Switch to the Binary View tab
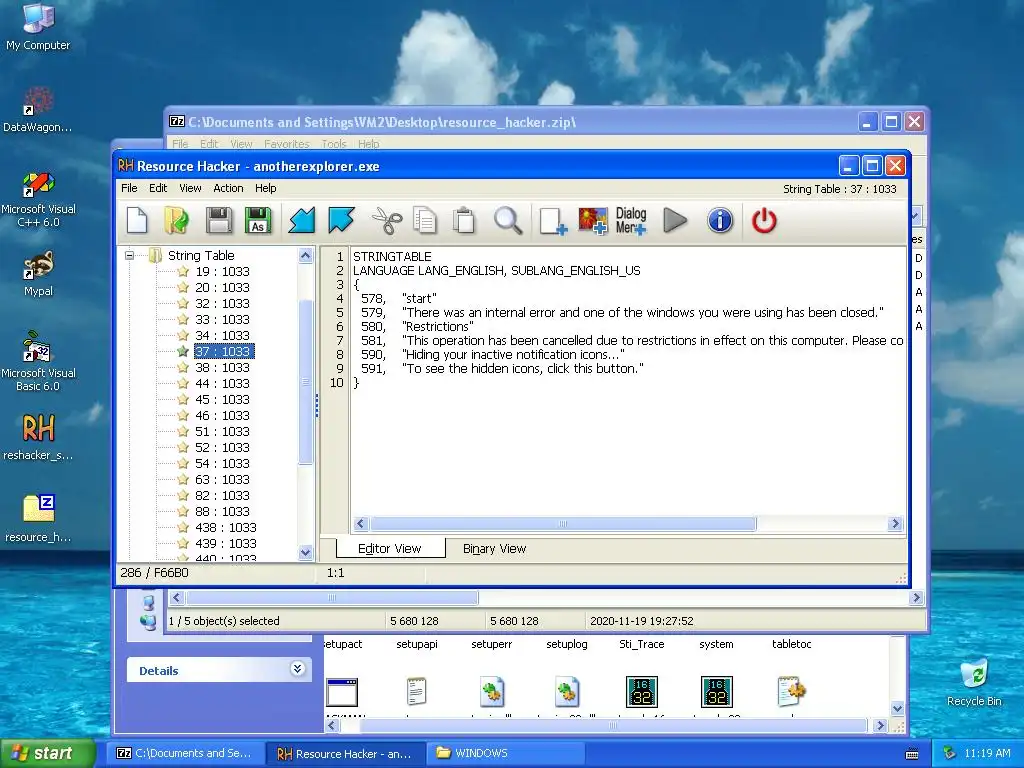Screen dimensions: 1024x768 coord(494,549)
